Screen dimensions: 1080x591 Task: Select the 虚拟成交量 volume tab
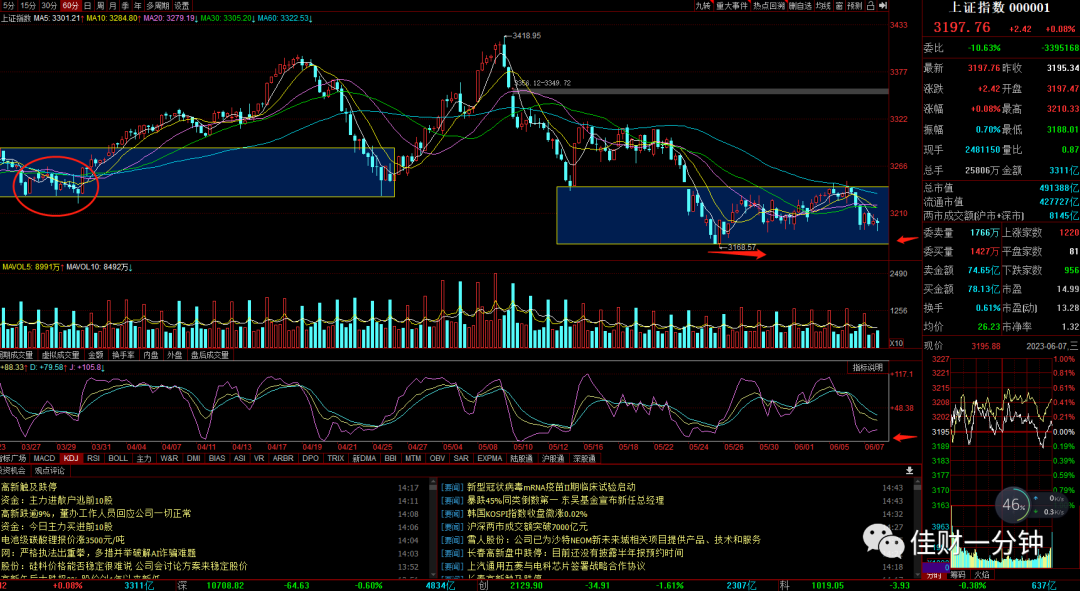61,355
